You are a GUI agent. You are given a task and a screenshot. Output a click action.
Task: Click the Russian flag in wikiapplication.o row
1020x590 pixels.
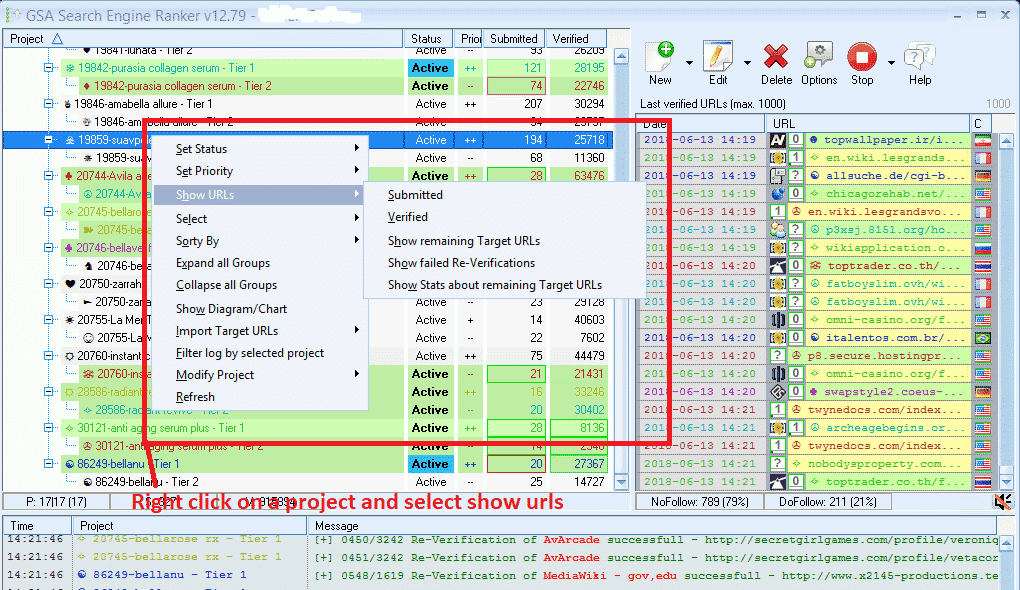point(982,248)
